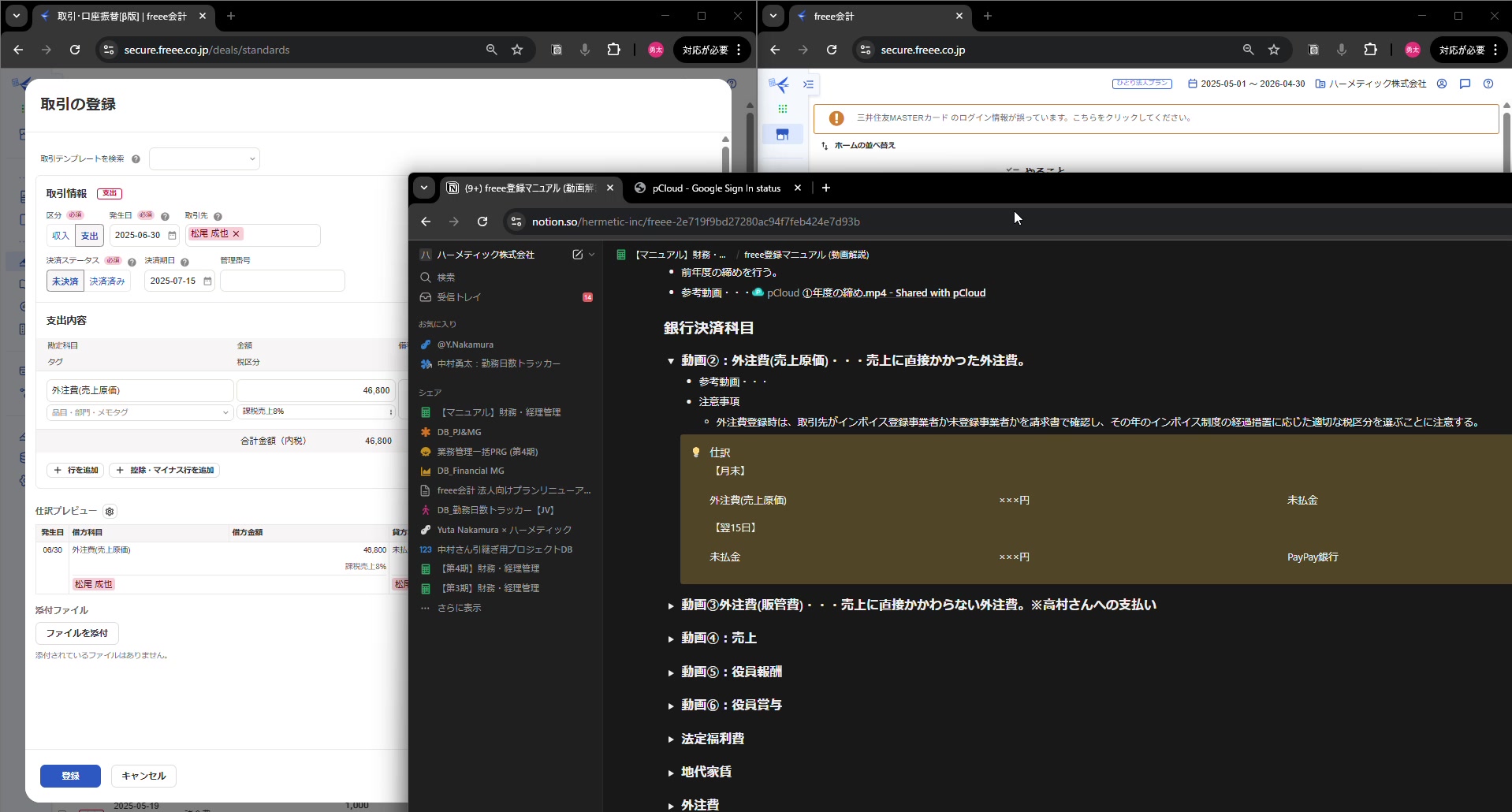
Task: Remove the 松尾 成也 partner tag
Action: tap(236, 234)
